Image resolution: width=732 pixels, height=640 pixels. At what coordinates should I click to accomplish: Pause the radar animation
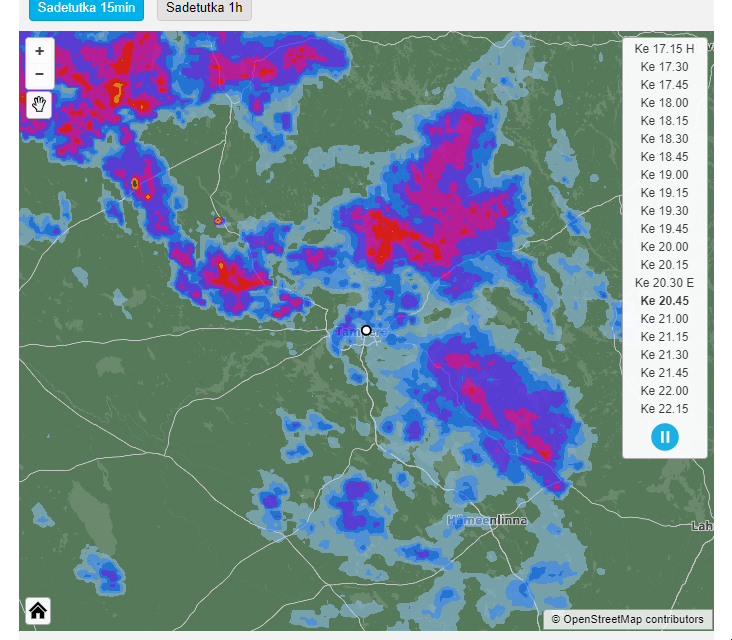(664, 437)
